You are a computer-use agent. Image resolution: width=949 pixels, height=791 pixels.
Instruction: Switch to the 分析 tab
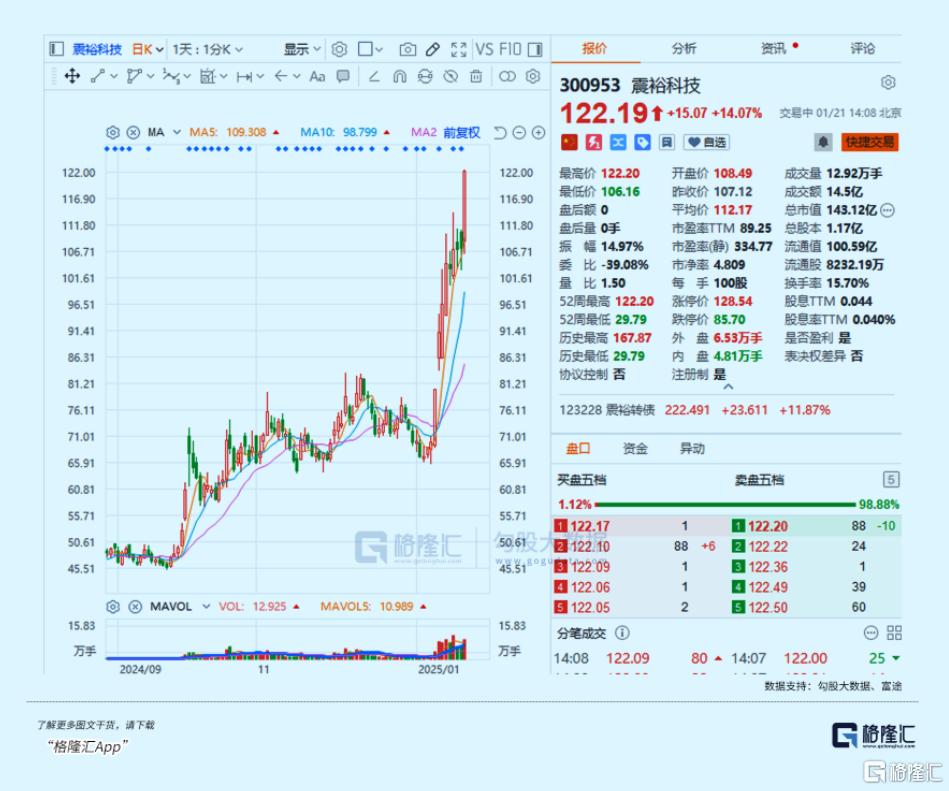click(684, 48)
